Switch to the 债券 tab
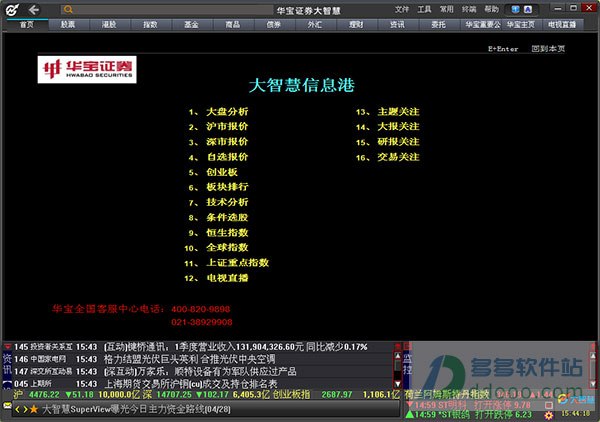 274,25
